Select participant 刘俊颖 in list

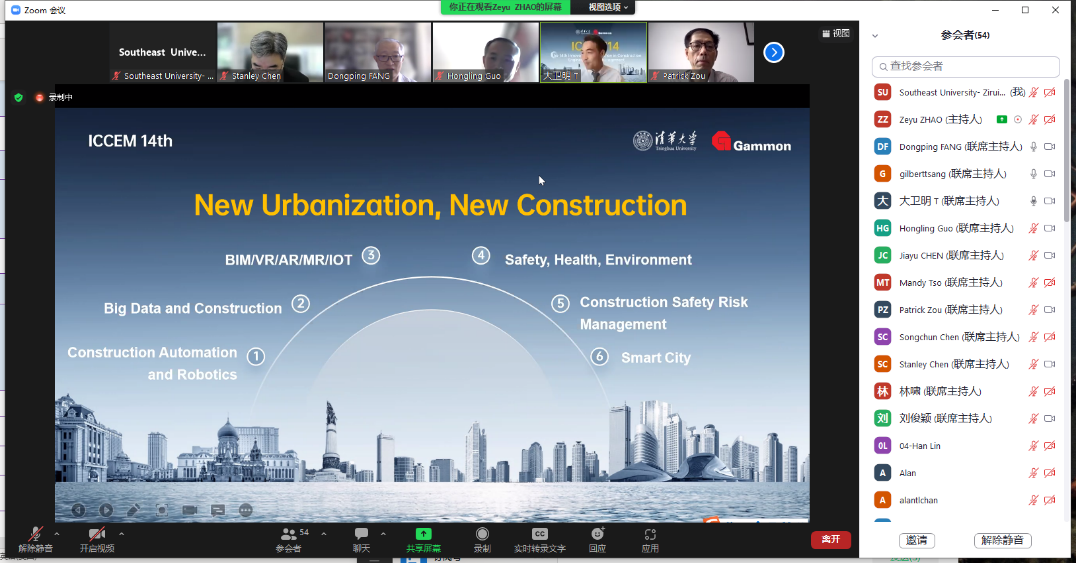pyautogui.click(x=966, y=418)
